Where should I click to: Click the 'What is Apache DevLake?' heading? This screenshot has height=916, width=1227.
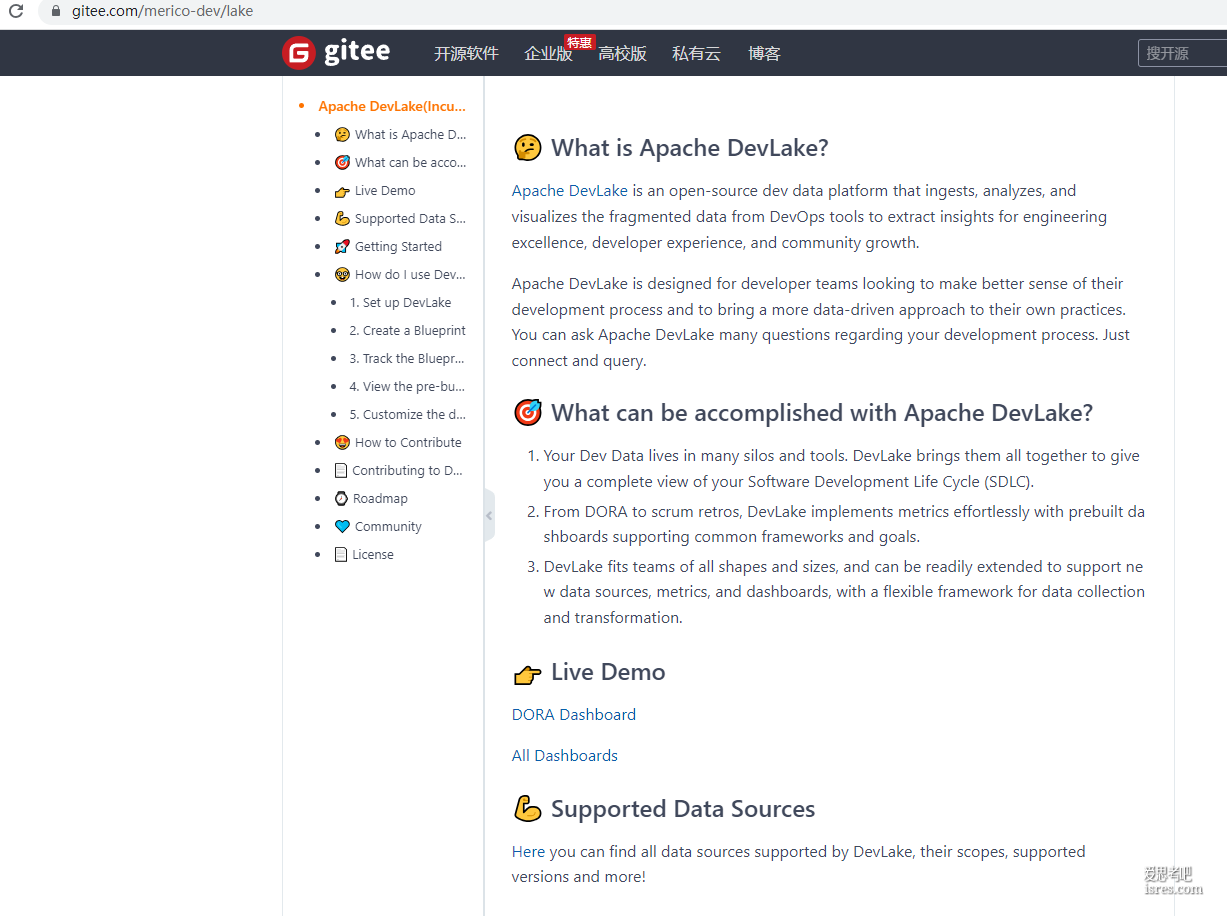coord(690,148)
